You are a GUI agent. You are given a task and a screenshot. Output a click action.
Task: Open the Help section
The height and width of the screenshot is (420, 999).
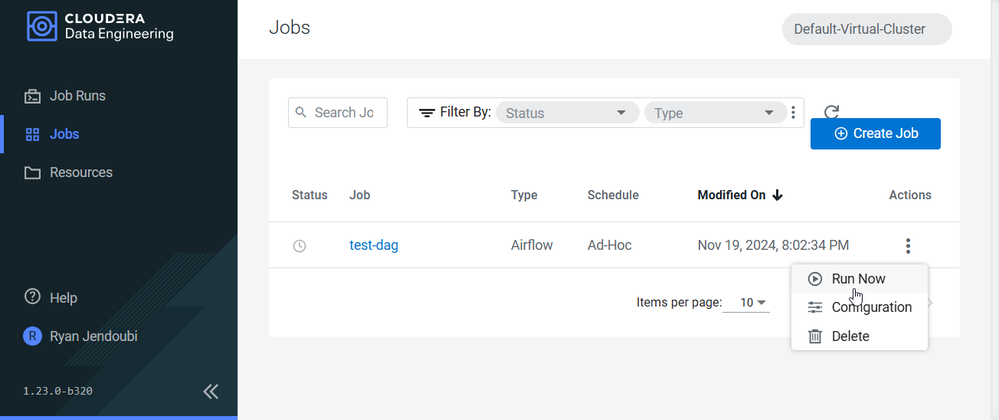click(50, 298)
